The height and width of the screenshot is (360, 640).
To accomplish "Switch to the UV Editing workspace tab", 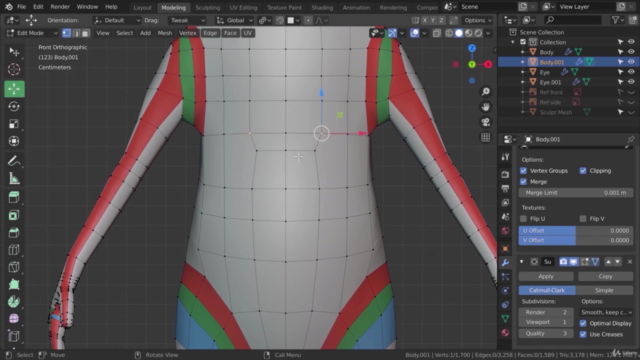I will 243,7.
